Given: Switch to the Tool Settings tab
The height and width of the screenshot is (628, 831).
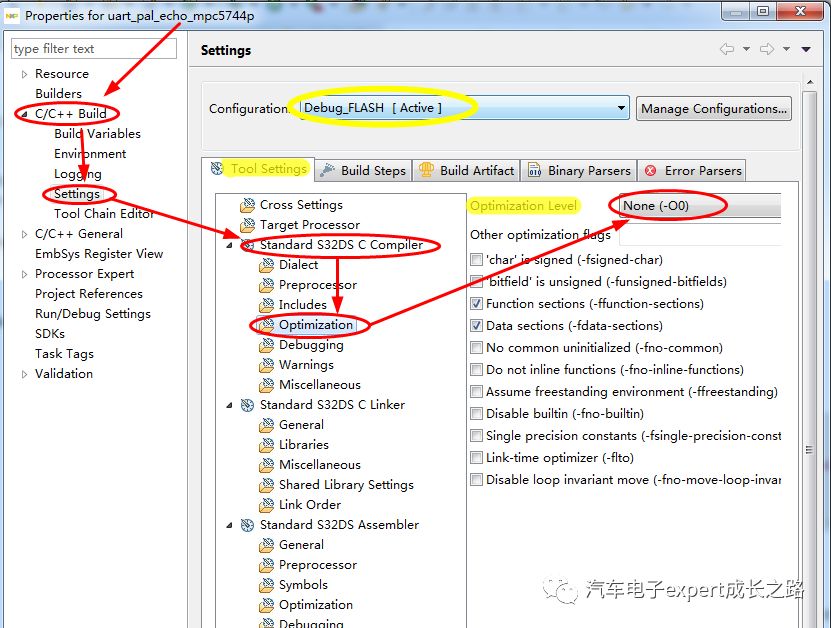Looking at the screenshot, I should (259, 169).
